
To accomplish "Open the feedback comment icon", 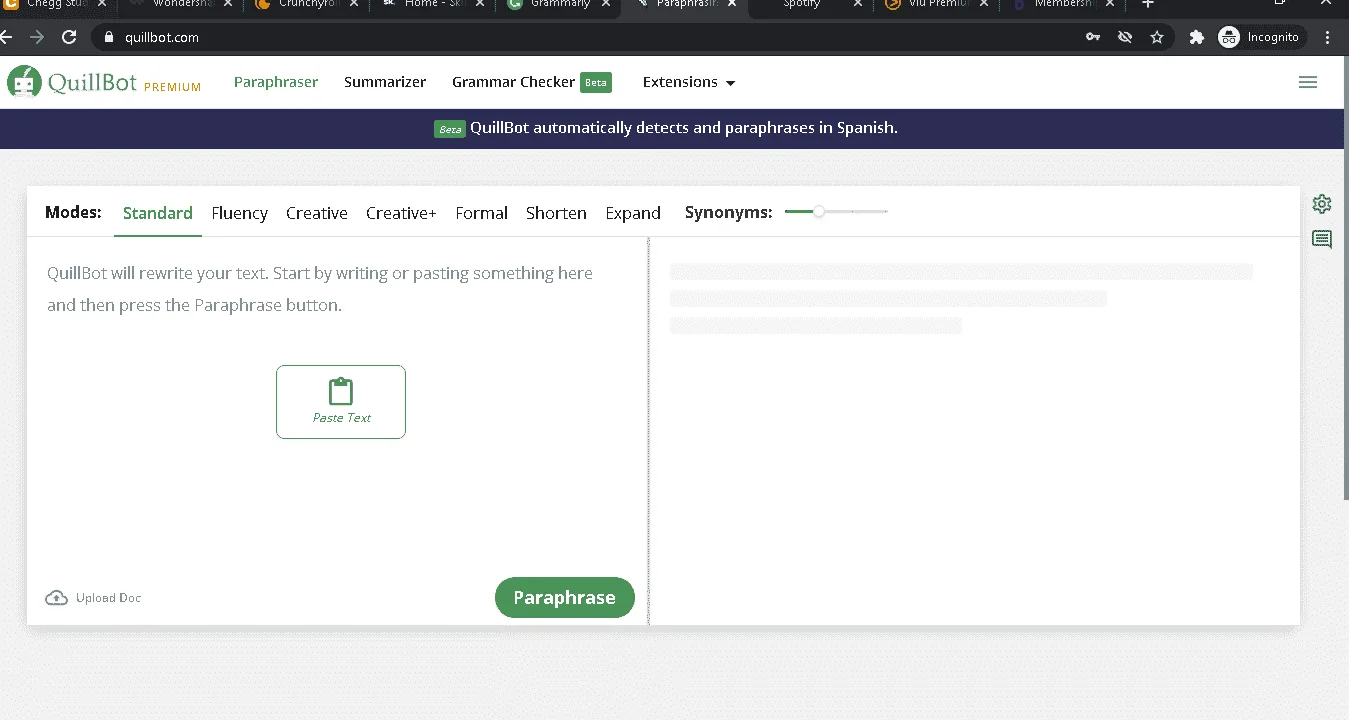I will (x=1322, y=239).
